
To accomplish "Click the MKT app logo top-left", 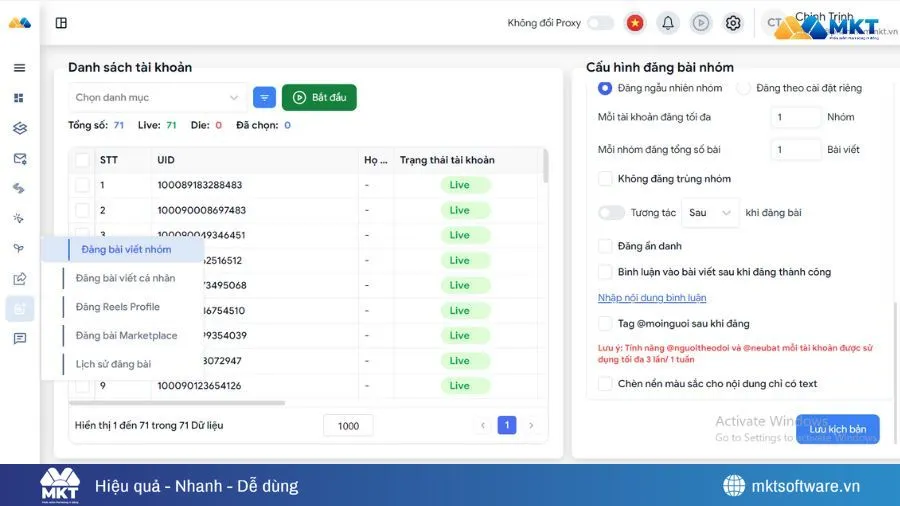I will click(x=20, y=23).
